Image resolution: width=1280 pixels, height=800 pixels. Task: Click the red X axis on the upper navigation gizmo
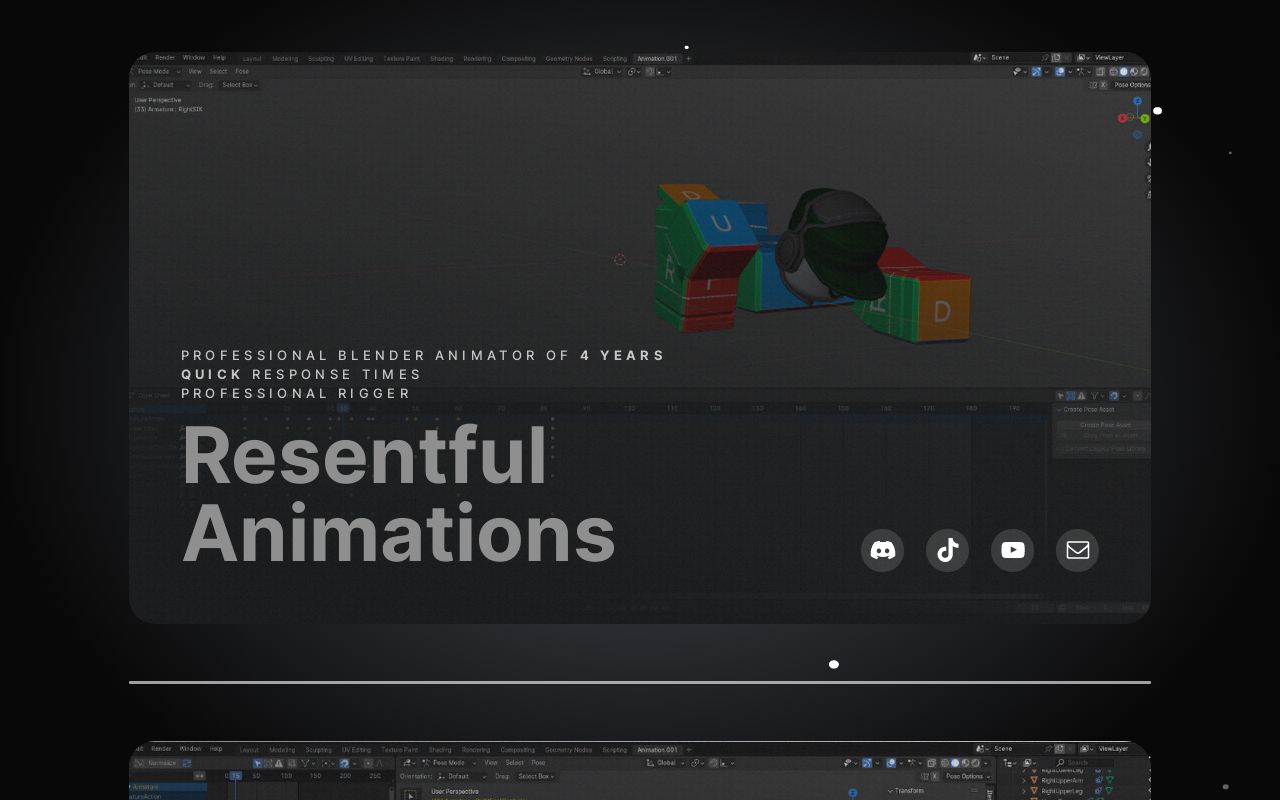[1123, 118]
